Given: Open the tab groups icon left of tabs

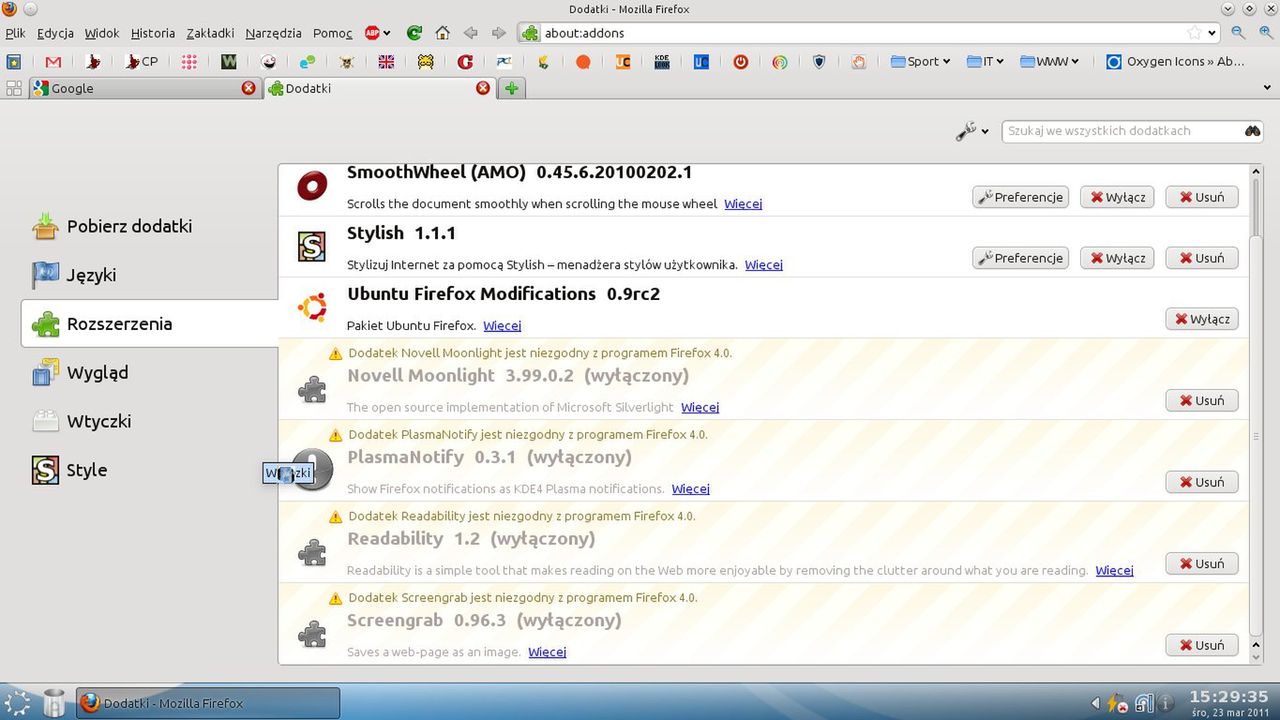Looking at the screenshot, I should (x=14, y=88).
